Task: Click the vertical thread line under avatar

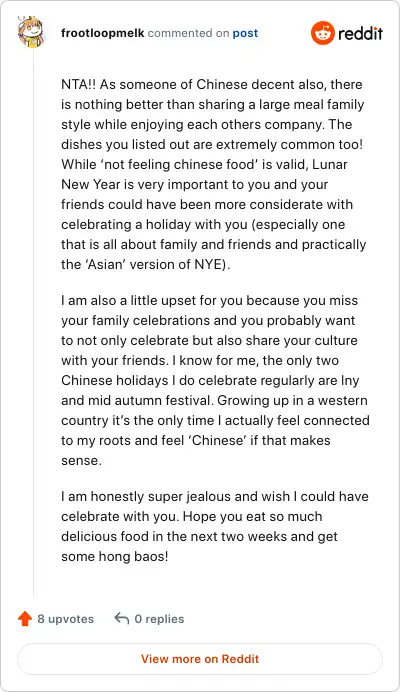Action: click(34, 322)
